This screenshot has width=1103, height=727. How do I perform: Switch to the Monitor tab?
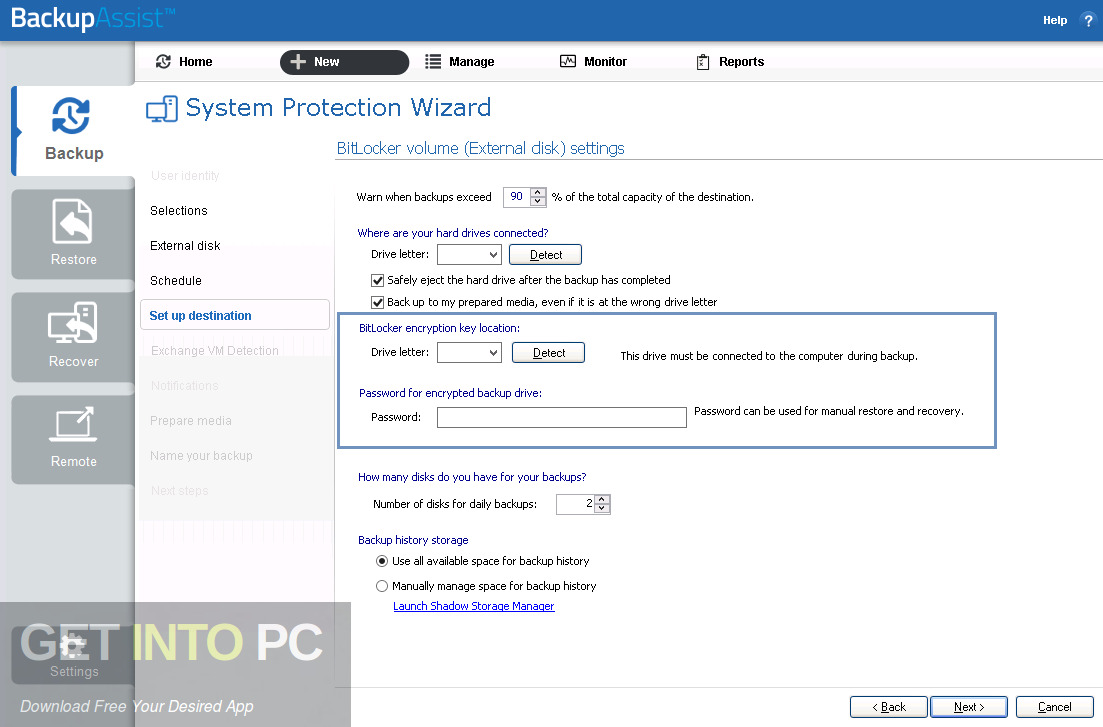(593, 62)
